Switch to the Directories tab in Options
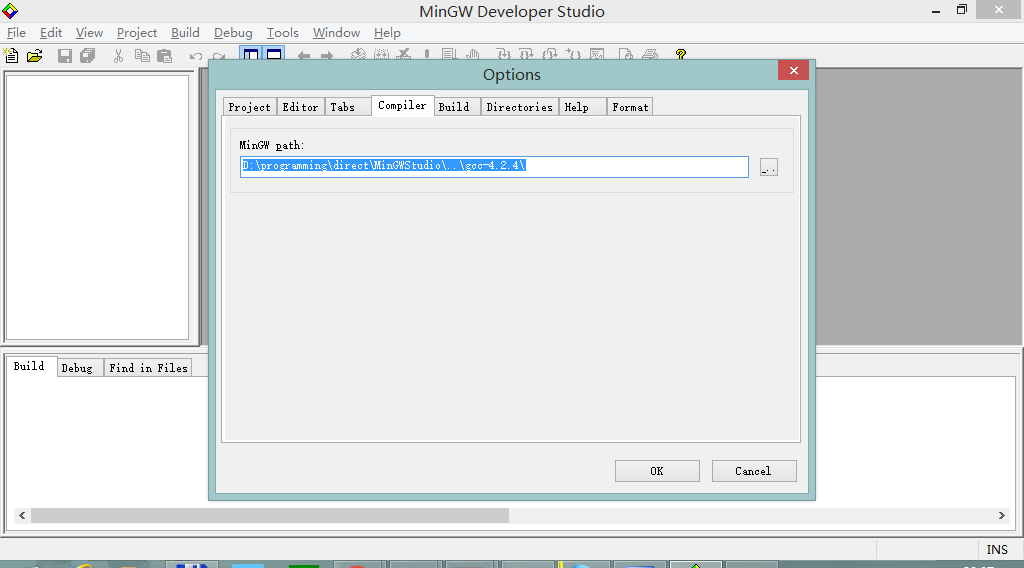Screen dimensions: 1024x568 pos(519,107)
